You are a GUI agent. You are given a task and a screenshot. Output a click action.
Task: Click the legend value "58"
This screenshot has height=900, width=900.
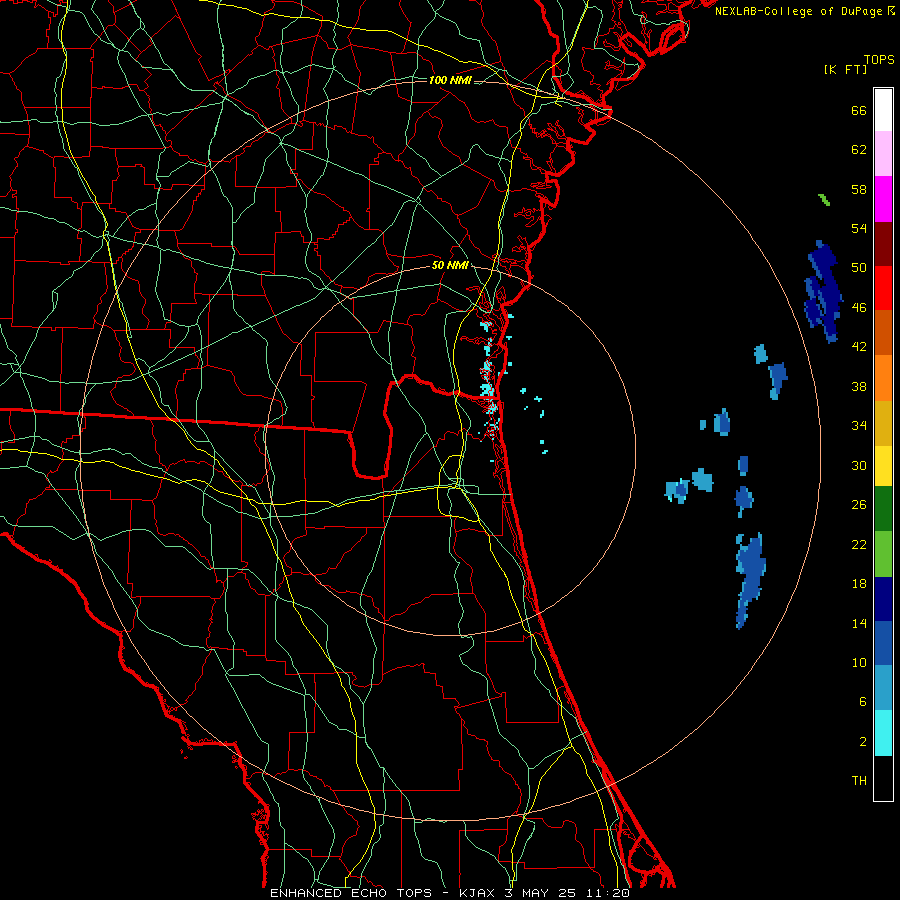click(x=859, y=189)
